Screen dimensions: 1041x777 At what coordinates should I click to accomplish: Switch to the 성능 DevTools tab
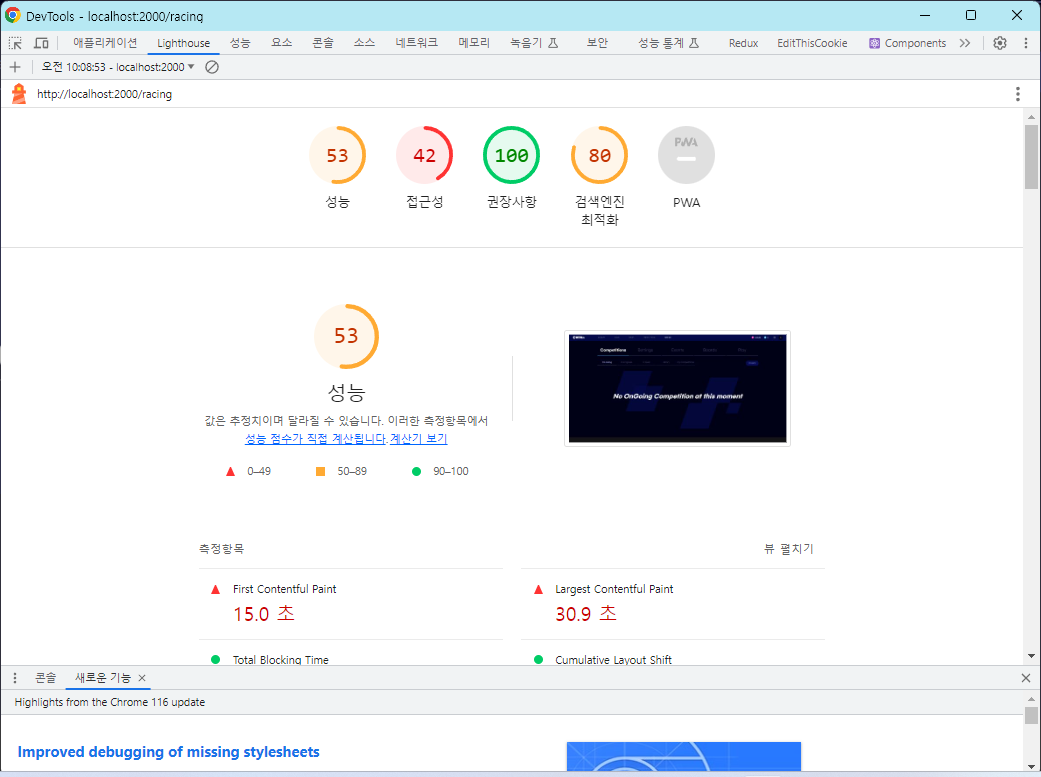[x=240, y=43]
